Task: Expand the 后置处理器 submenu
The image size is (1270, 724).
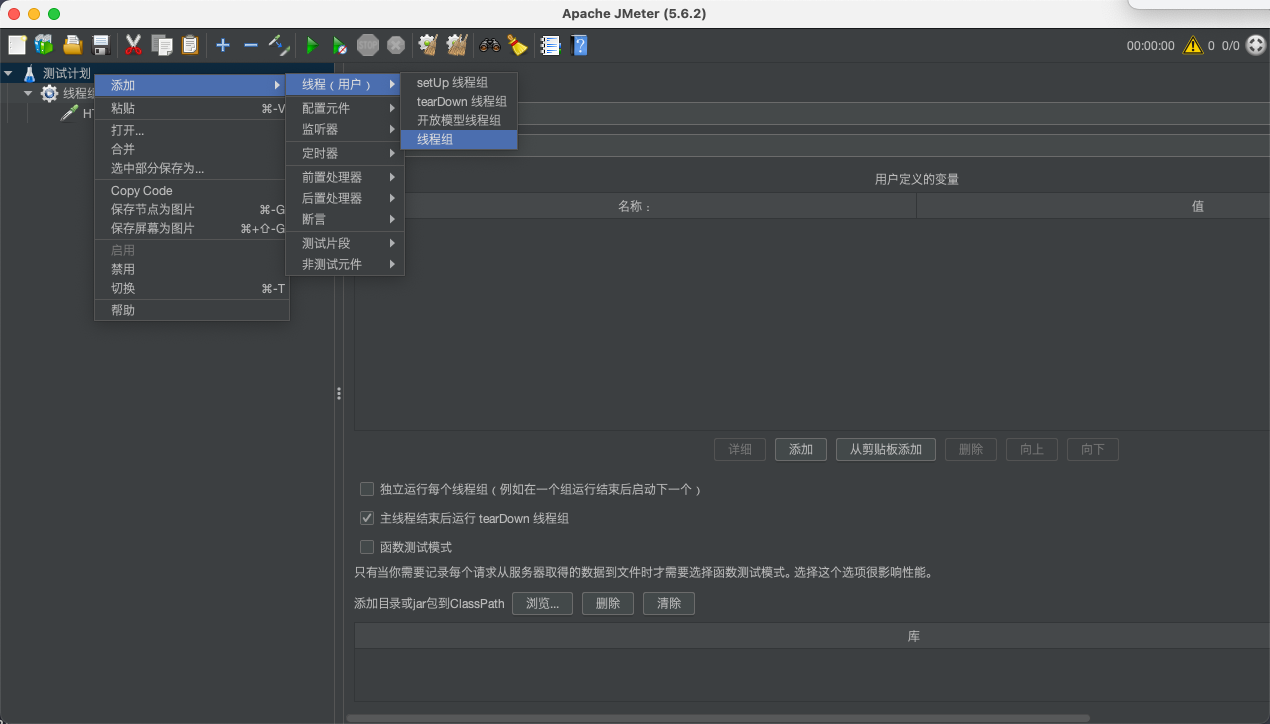Action: [344, 198]
